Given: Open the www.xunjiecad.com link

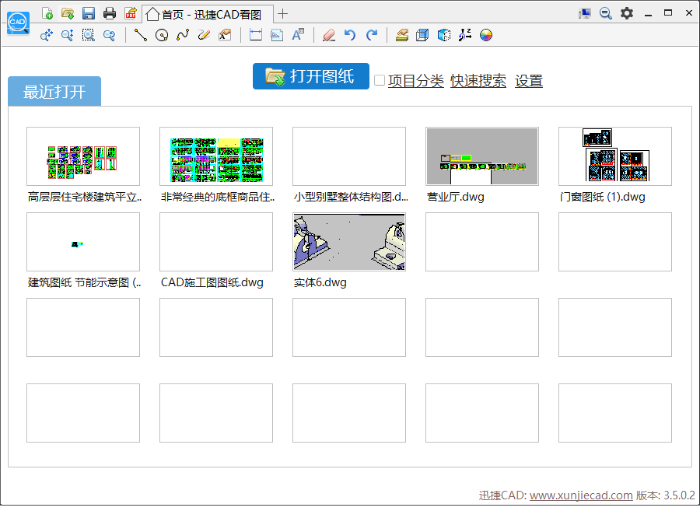Looking at the screenshot, I should pos(581,495).
